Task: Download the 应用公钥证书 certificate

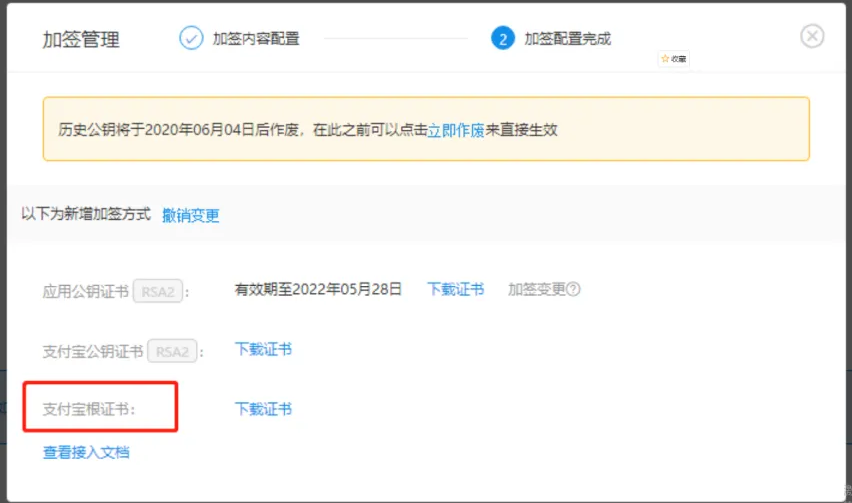Action: click(x=455, y=289)
